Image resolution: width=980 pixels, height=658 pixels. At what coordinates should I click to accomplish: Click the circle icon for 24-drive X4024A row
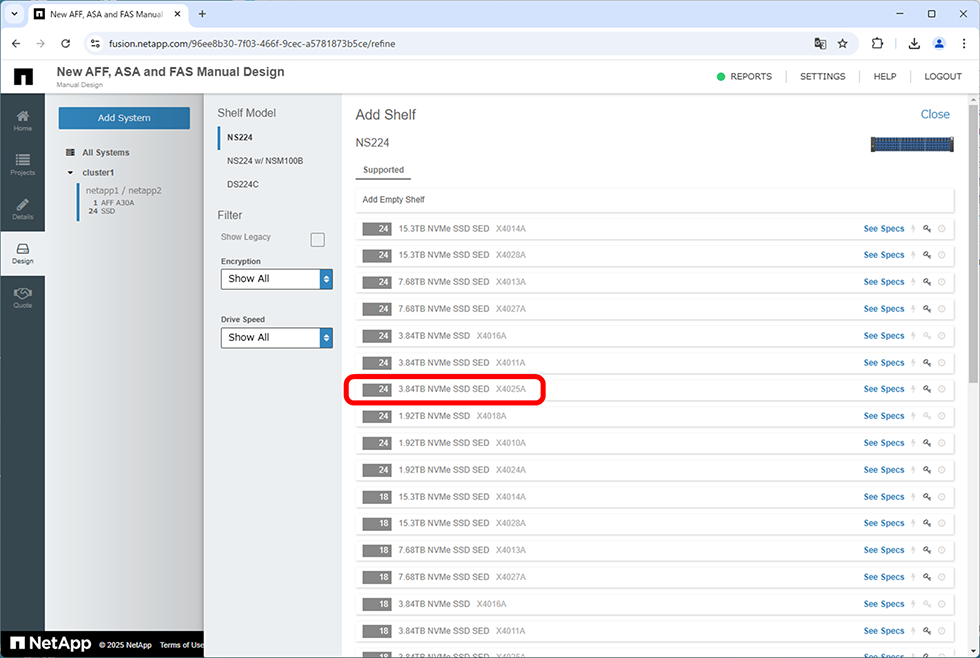tap(941, 470)
